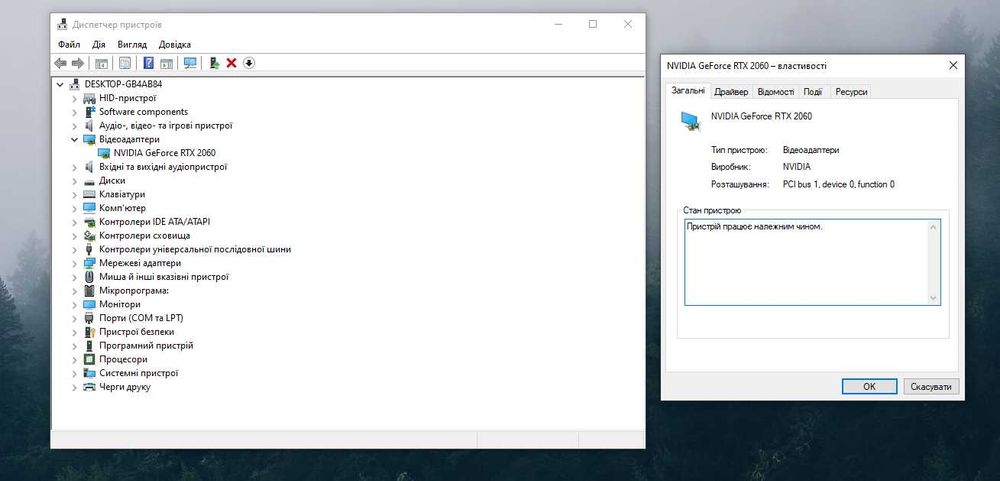Open the Довідка menu

175,45
